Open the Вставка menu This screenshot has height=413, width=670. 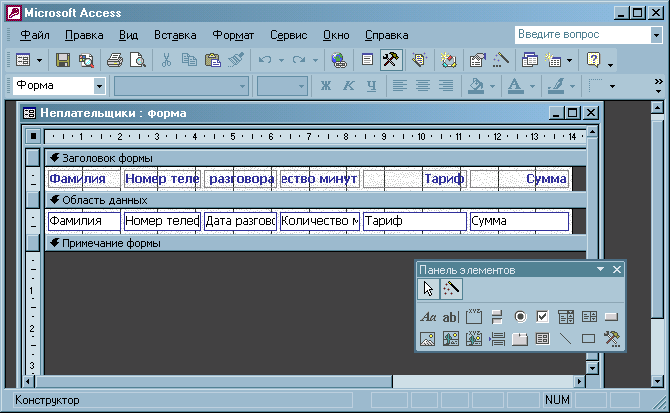pyautogui.click(x=175, y=35)
